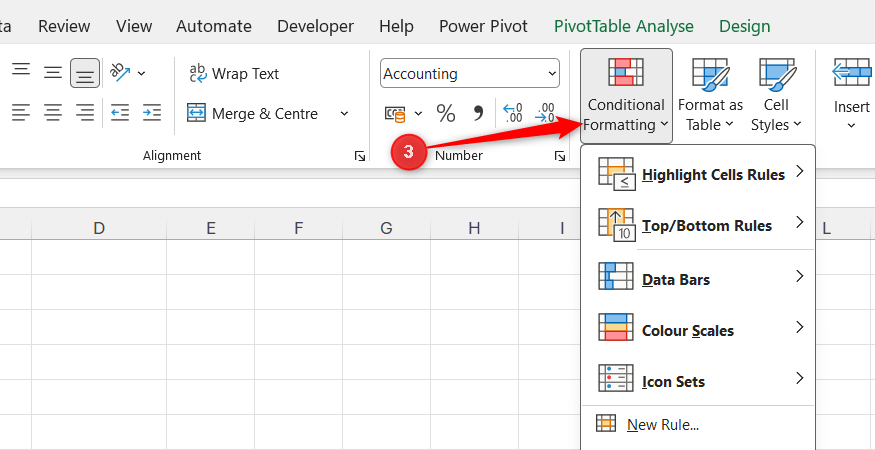Image resolution: width=875 pixels, height=450 pixels.
Task: Click the accounting number format icon
Action: (x=395, y=114)
